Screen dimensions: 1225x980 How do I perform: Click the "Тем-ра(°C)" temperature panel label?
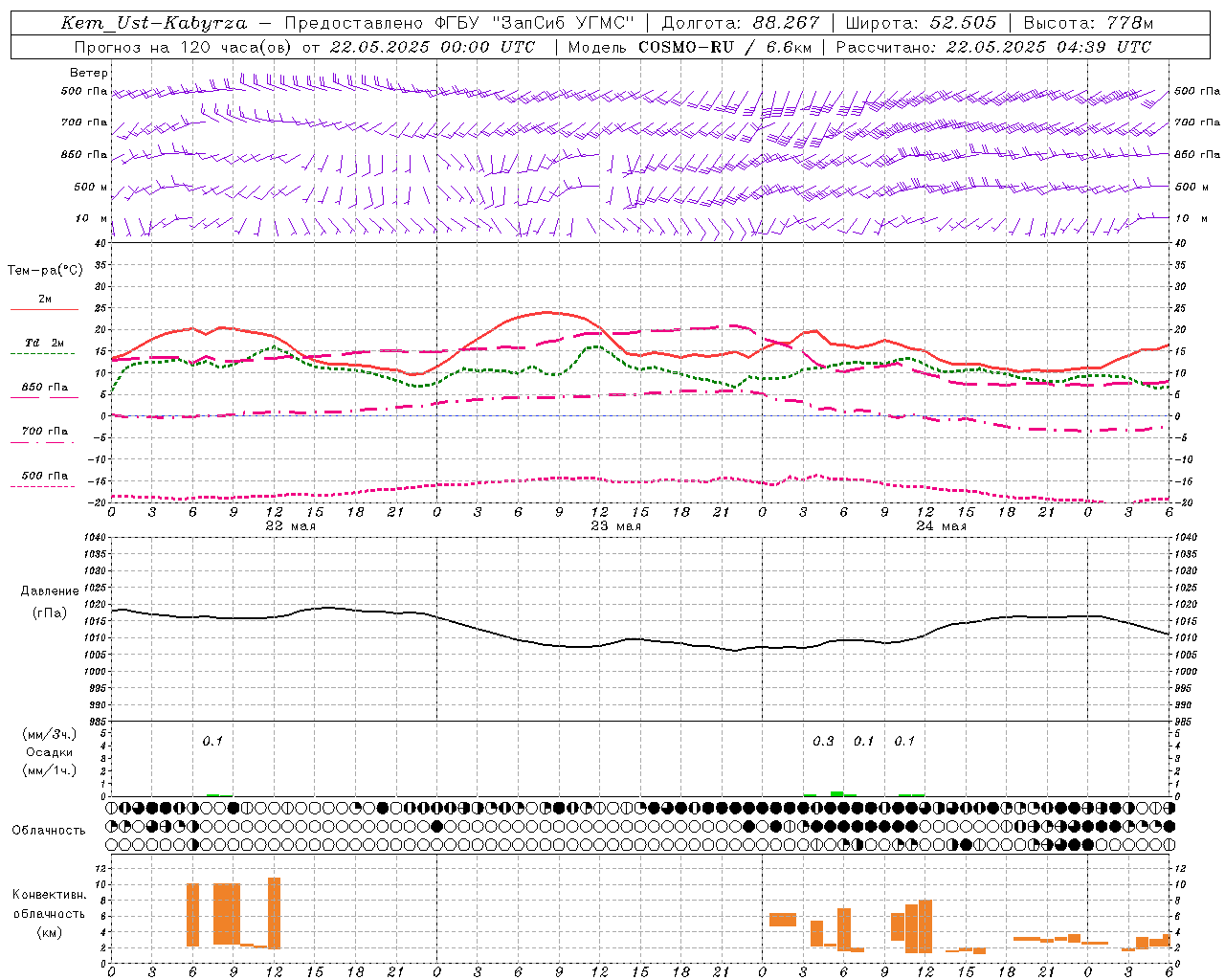coord(45,271)
